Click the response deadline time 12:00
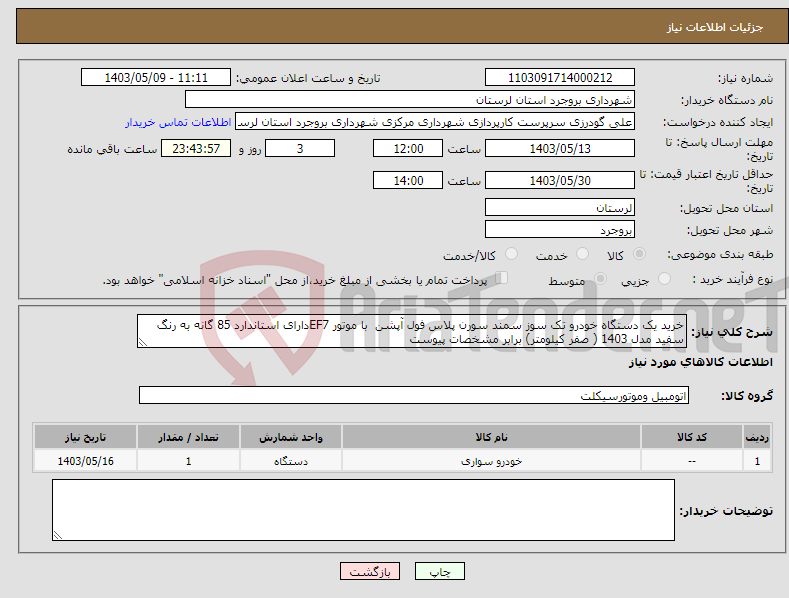 (x=408, y=148)
